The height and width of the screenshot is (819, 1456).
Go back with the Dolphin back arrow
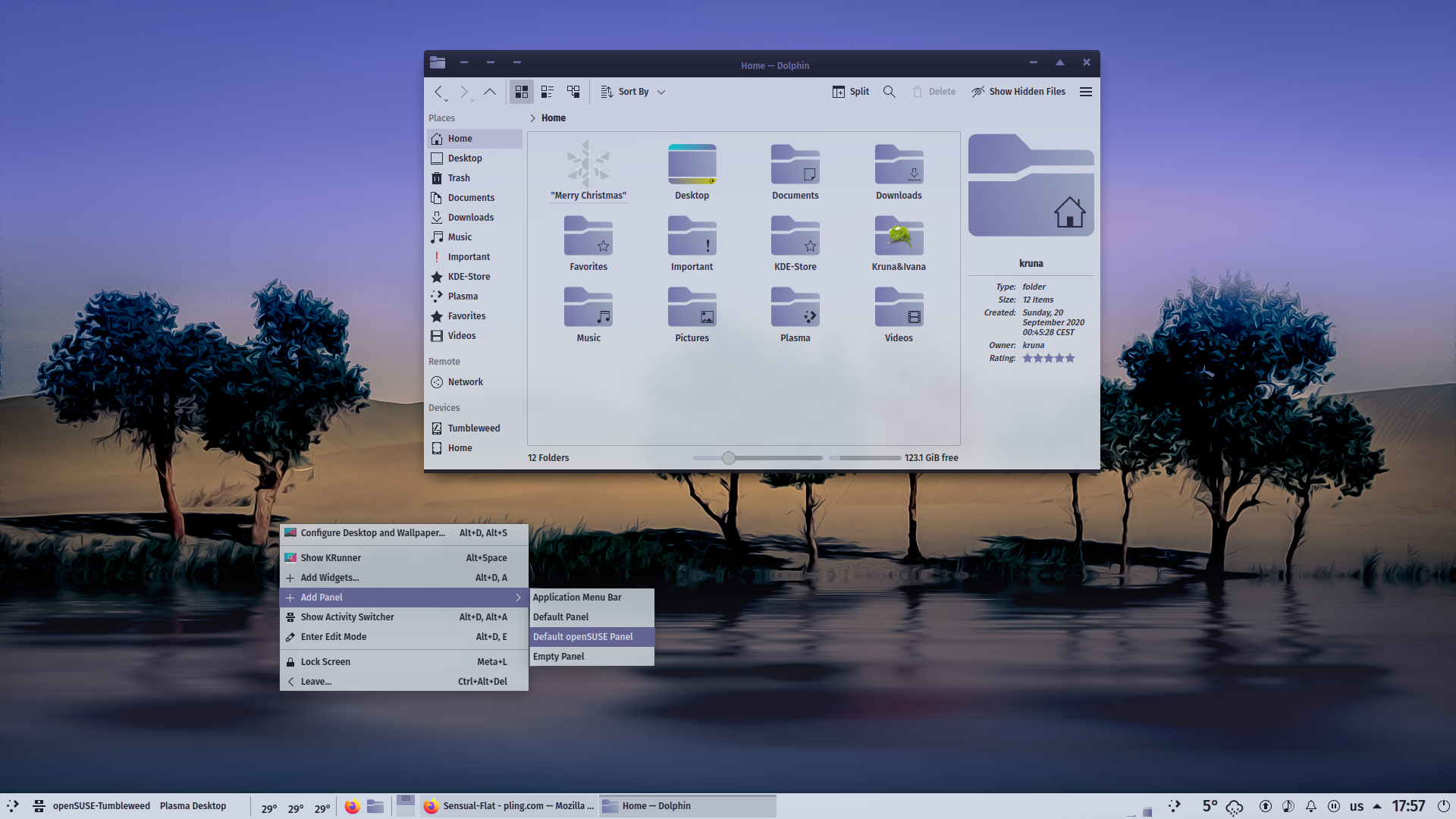438,92
